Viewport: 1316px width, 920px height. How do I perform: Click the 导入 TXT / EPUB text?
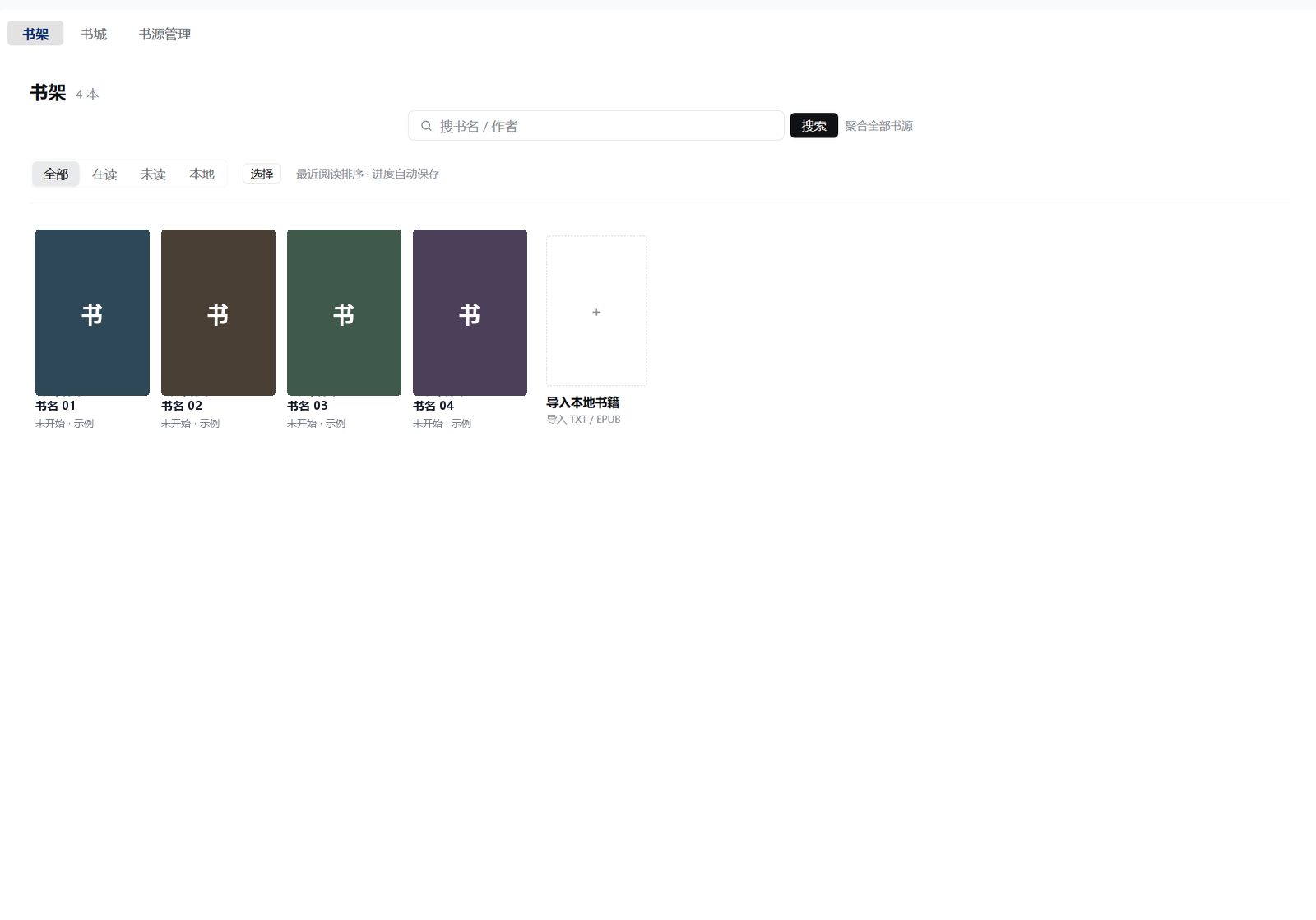click(583, 420)
